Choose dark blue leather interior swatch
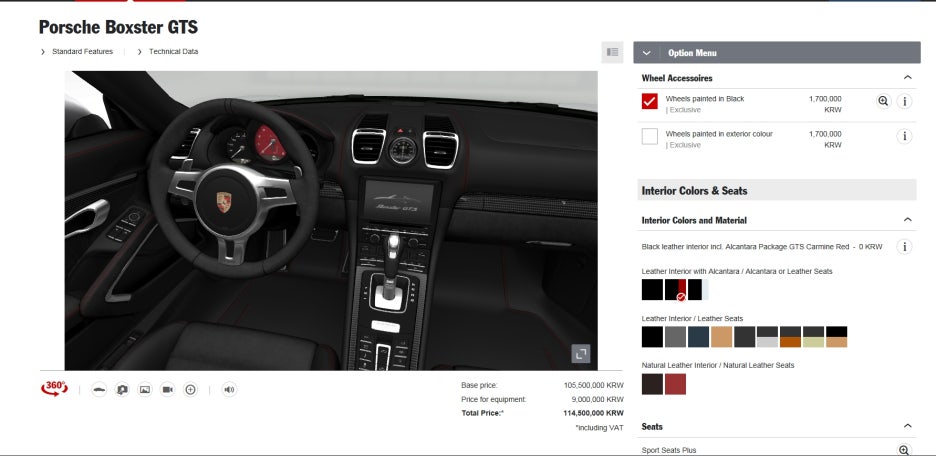 pyautogui.click(x=698, y=337)
